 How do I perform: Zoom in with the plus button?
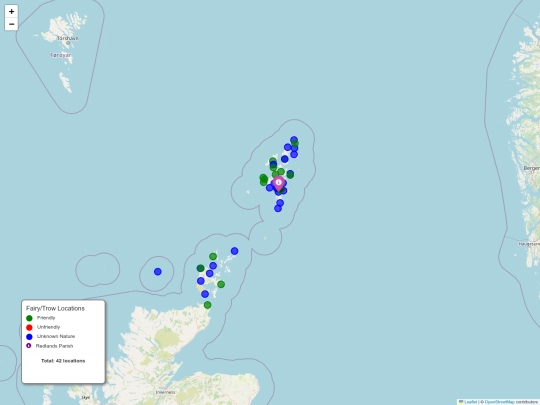[11, 11]
